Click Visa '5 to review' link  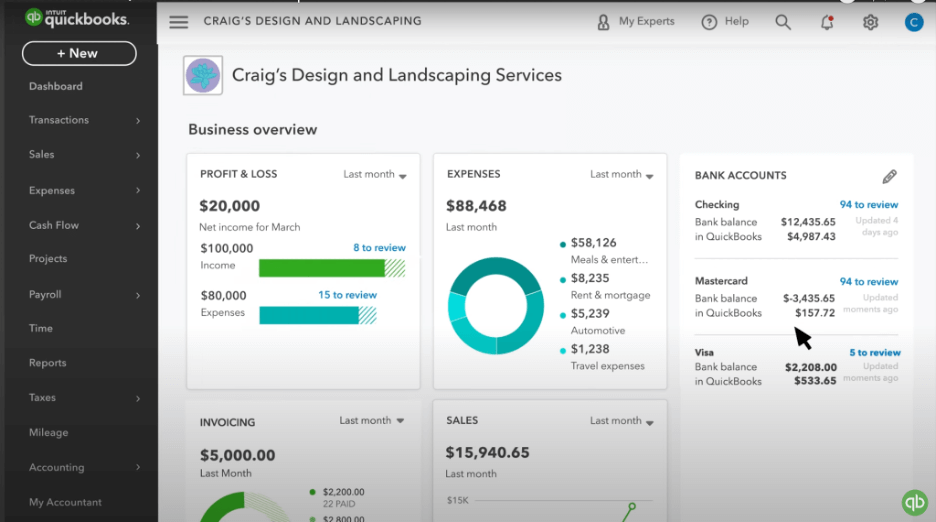pos(875,352)
